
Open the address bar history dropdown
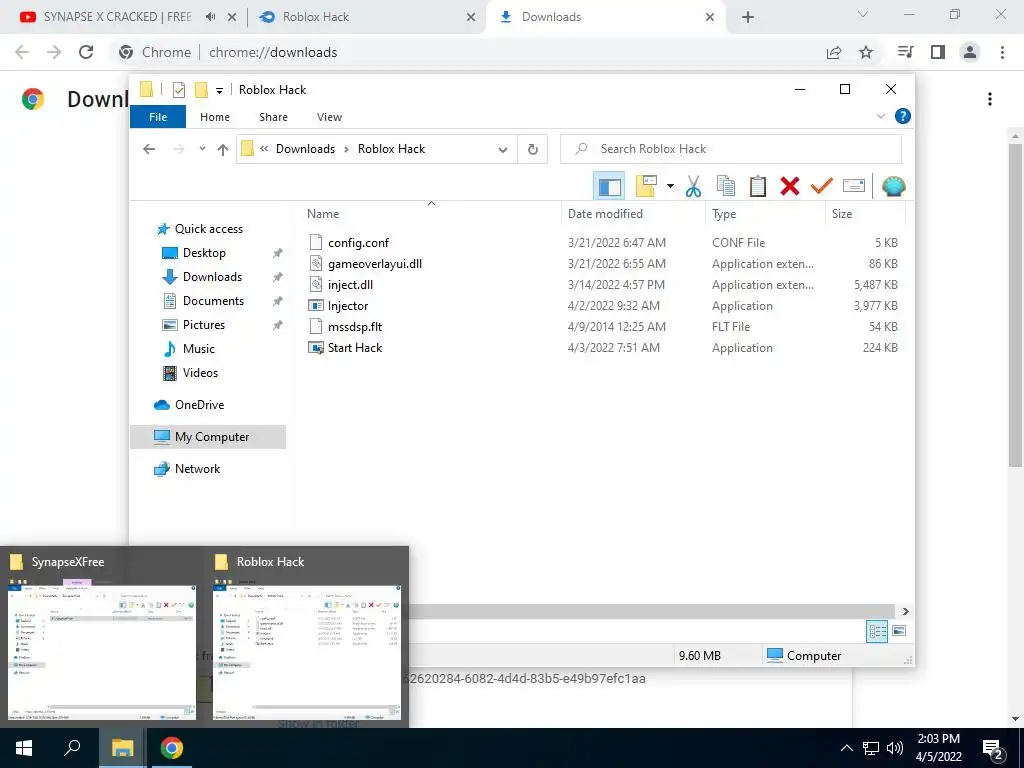(x=502, y=150)
